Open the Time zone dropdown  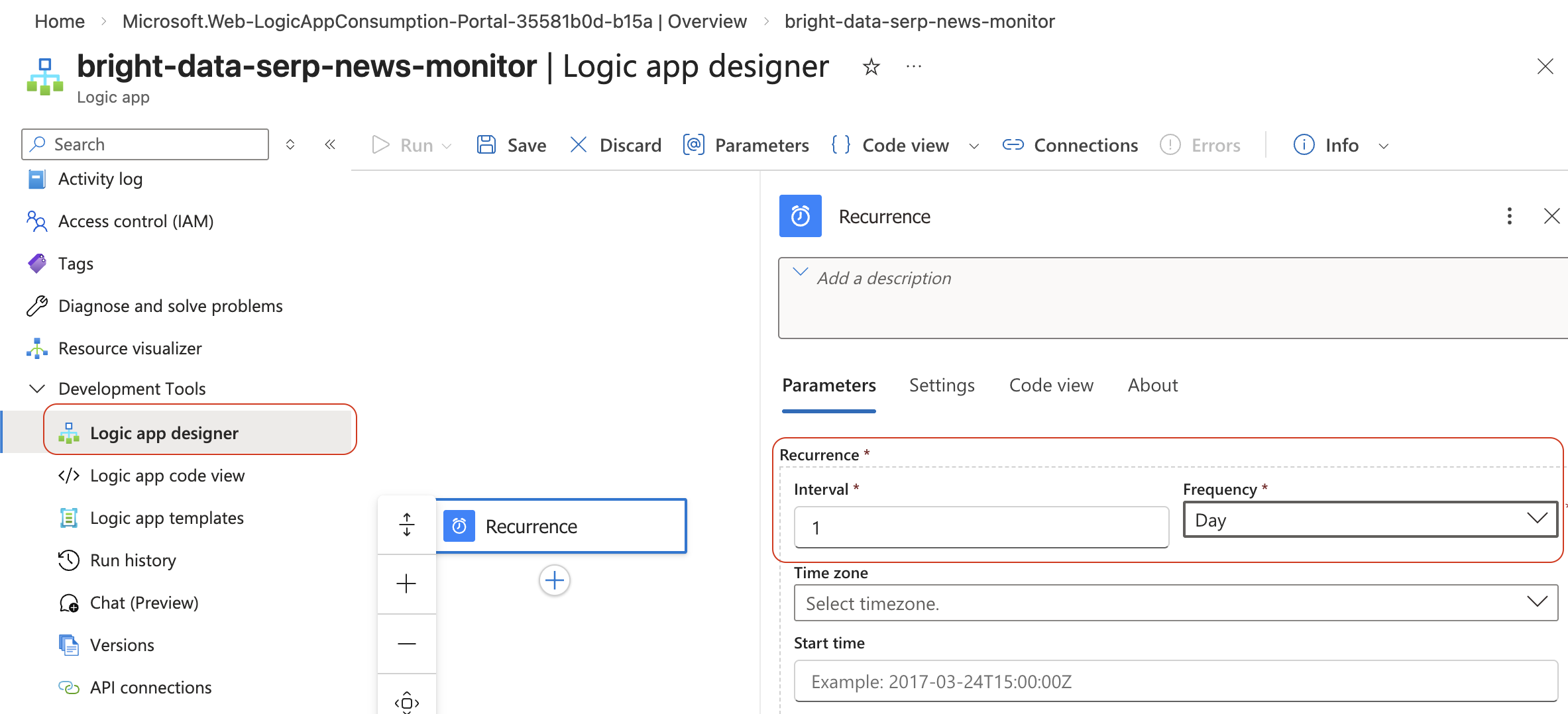coord(1175,603)
